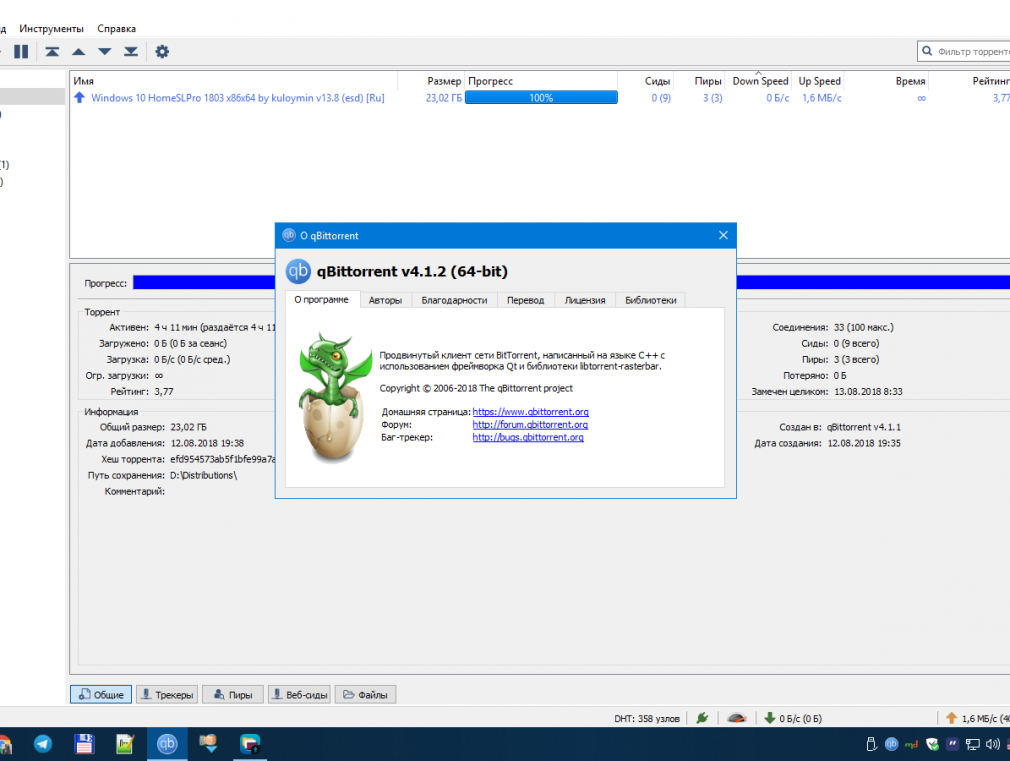This screenshot has width=1010, height=761.
Task: Select the Windows 10 HomeSLPro torrent row
Action: [x=540, y=98]
